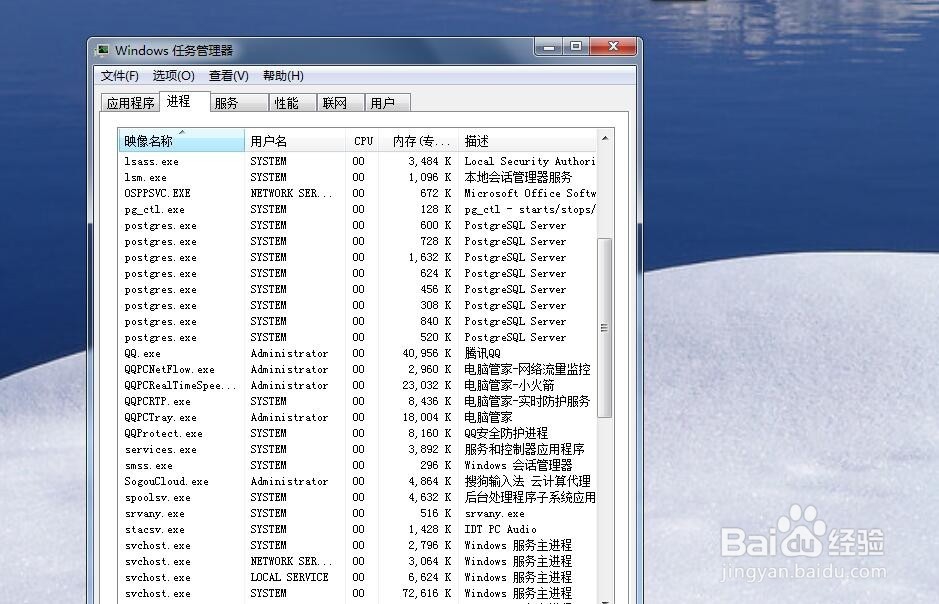Viewport: 939px width, 604px height.
Task: Switch to the 应用程序 tab
Action: click(x=129, y=101)
